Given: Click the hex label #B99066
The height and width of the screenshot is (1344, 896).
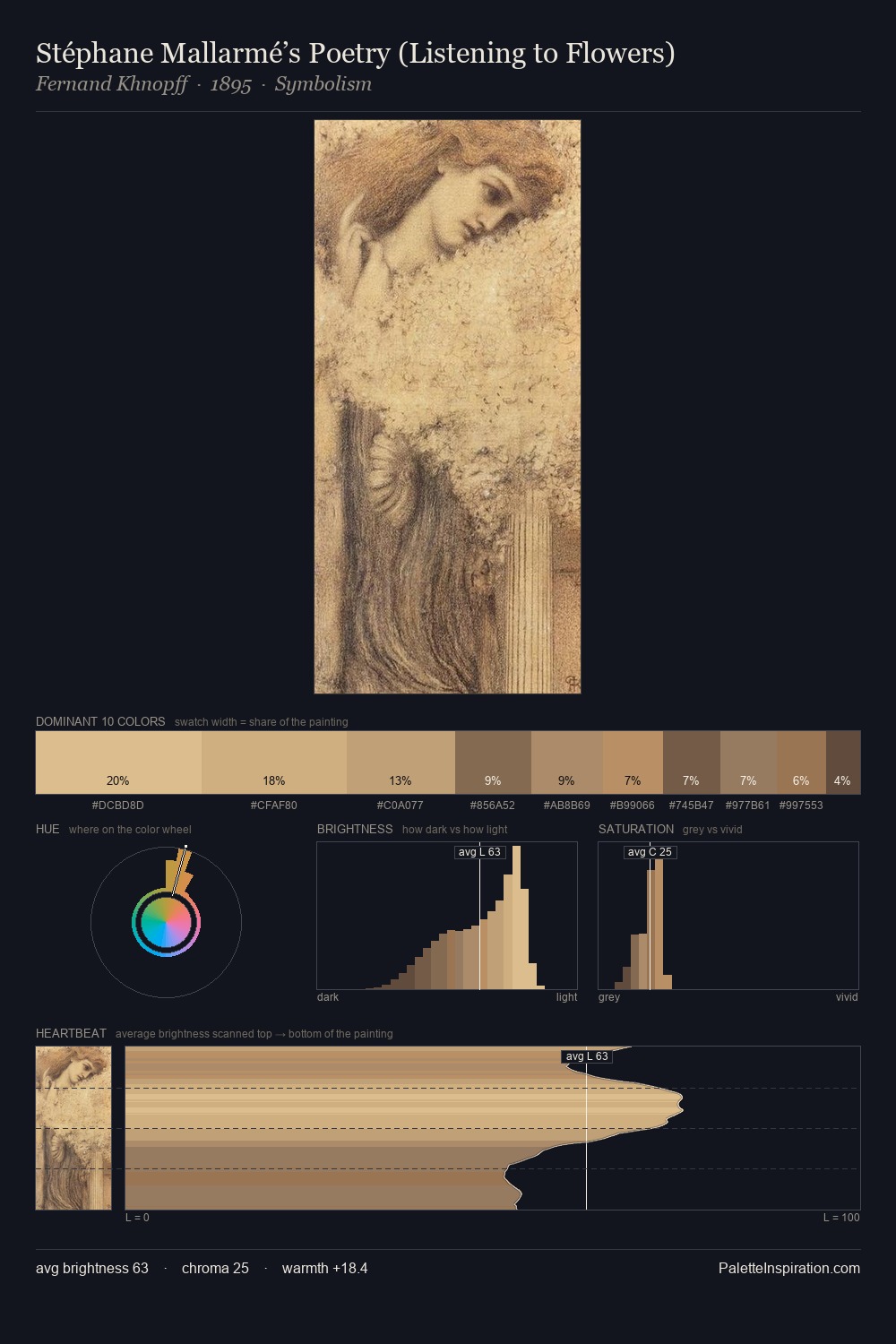Looking at the screenshot, I should click(633, 805).
